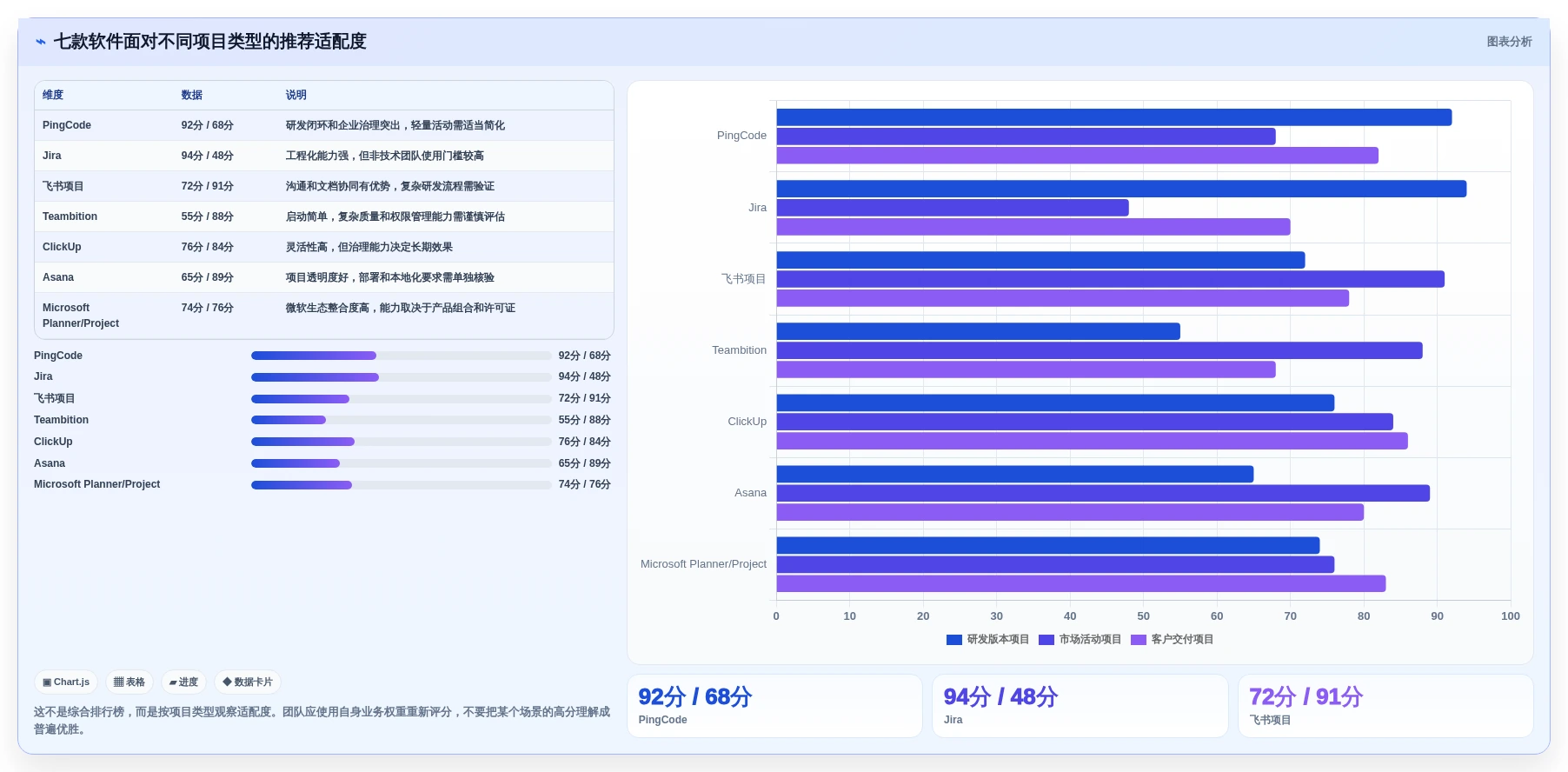Click the topmost Jira bar in chart
The image size is (1568, 772).
1121,189
